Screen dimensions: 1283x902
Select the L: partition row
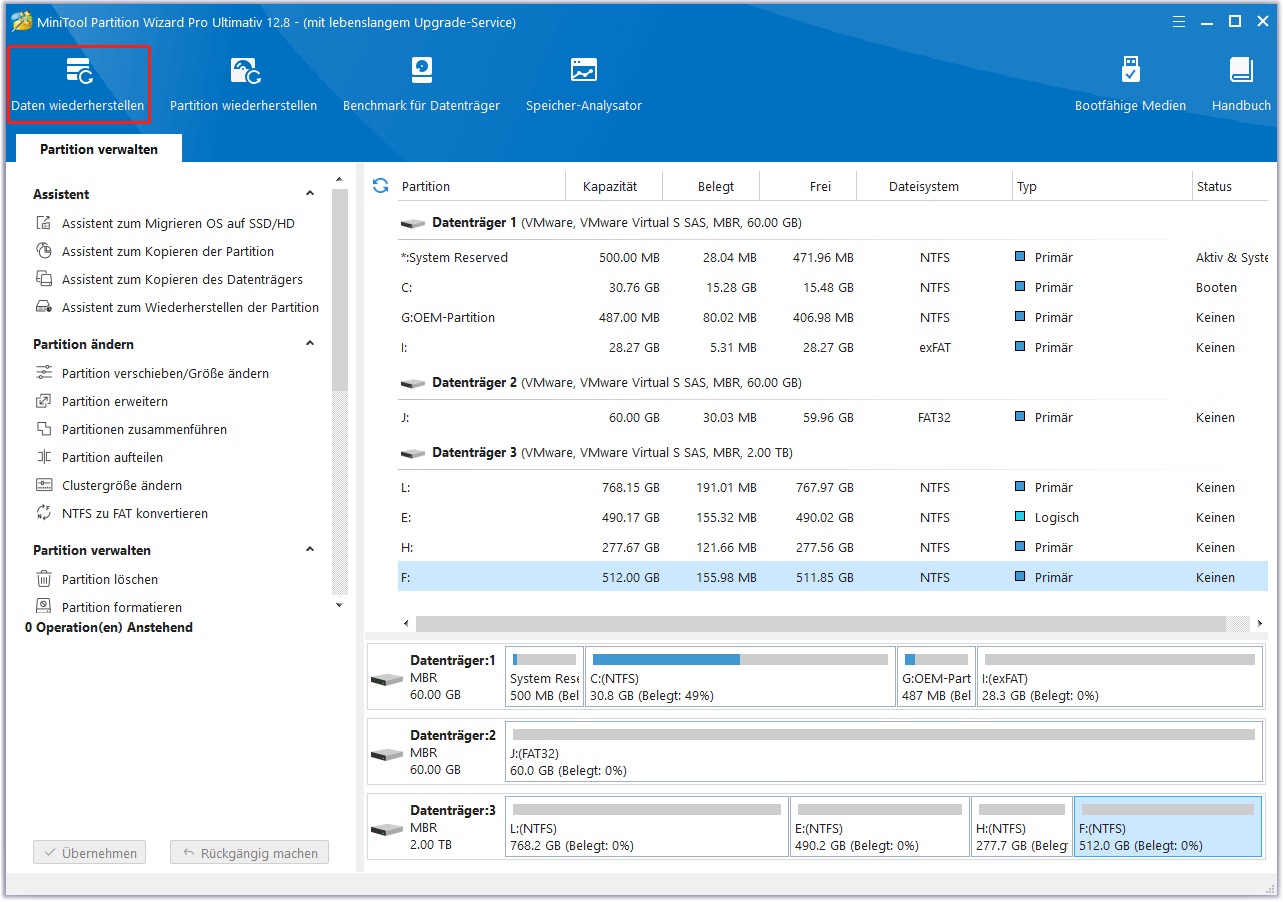pyautogui.click(x=833, y=488)
